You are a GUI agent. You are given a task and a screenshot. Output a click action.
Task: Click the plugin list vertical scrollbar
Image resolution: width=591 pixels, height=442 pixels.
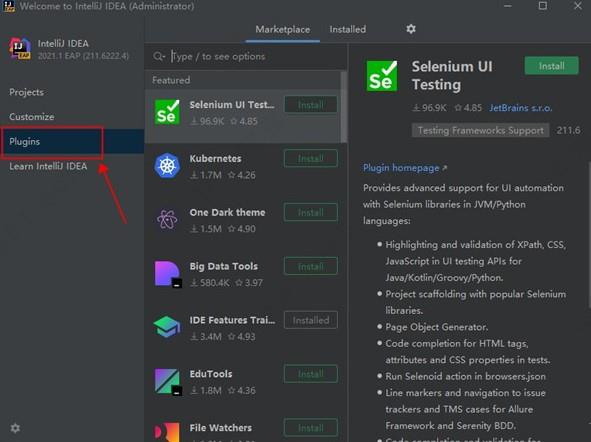coord(344,107)
